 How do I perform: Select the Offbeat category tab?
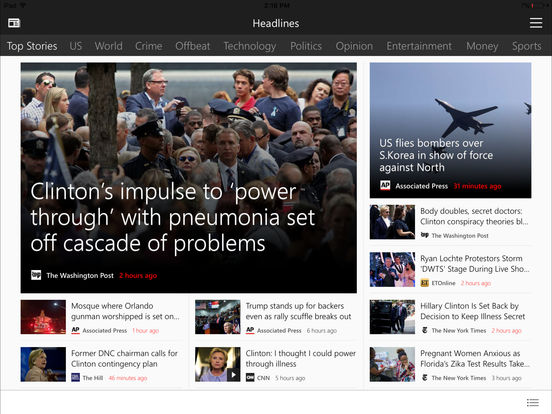pos(193,46)
